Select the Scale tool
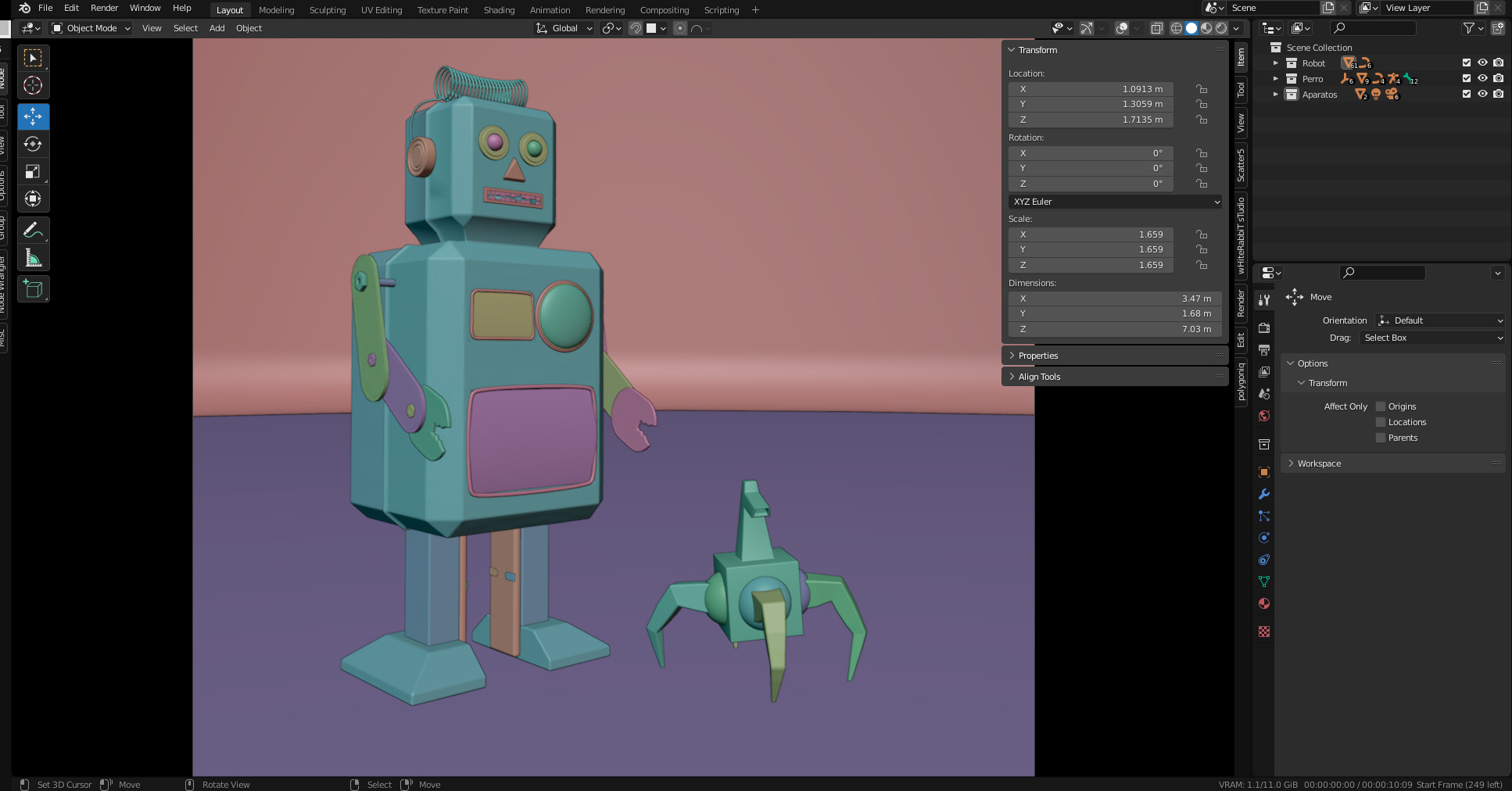Image resolution: width=1512 pixels, height=791 pixels. (33, 171)
